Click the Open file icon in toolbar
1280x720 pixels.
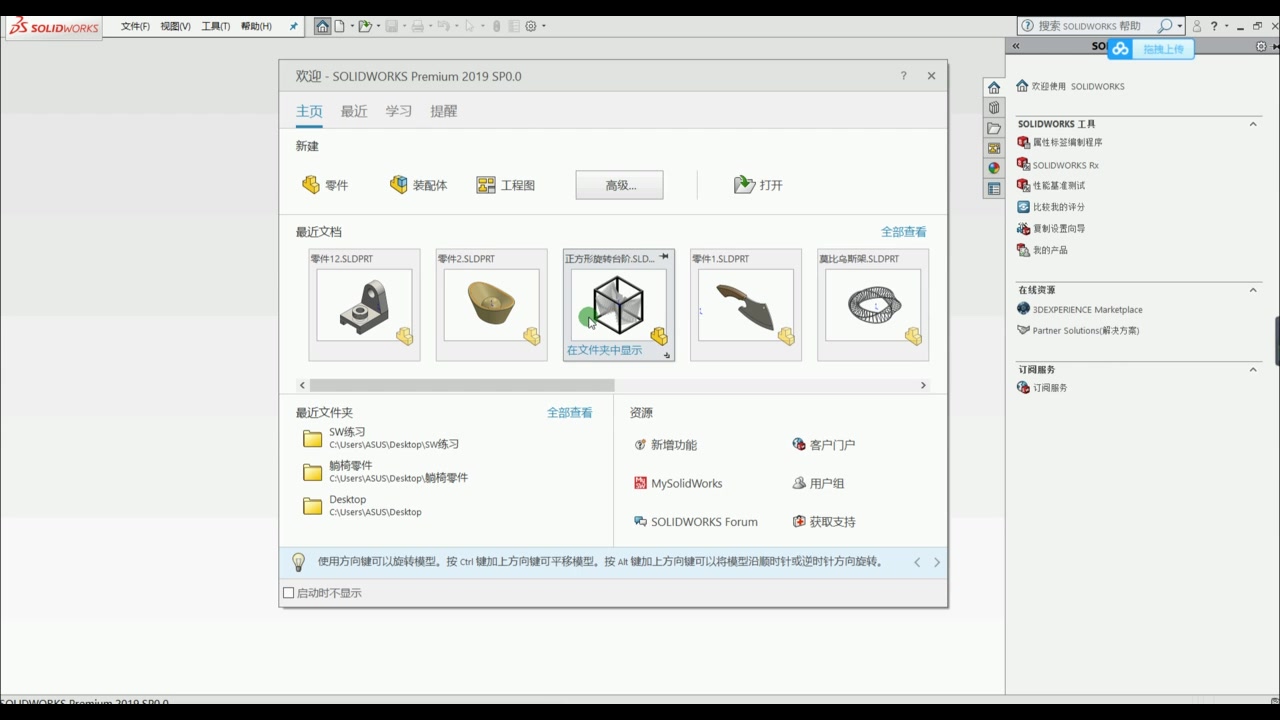click(365, 26)
